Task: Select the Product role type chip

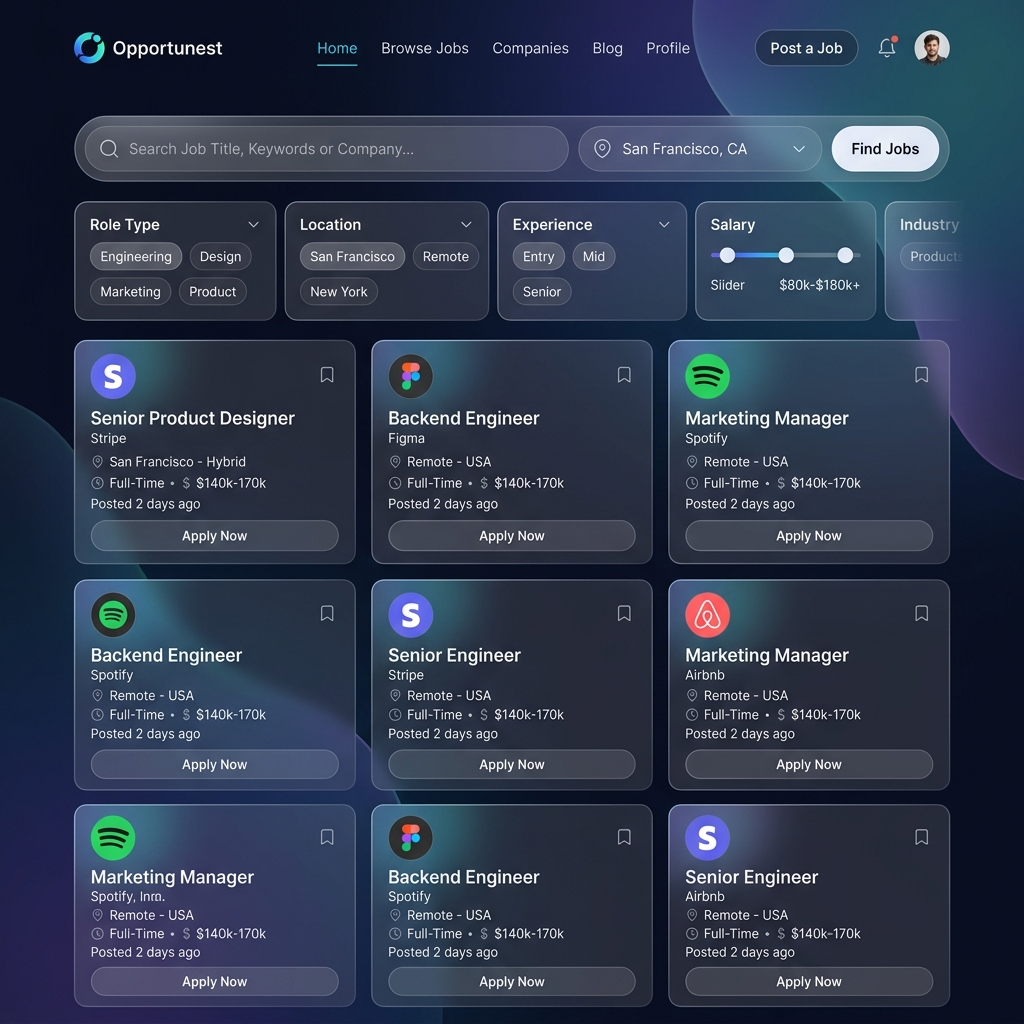Action: (212, 292)
